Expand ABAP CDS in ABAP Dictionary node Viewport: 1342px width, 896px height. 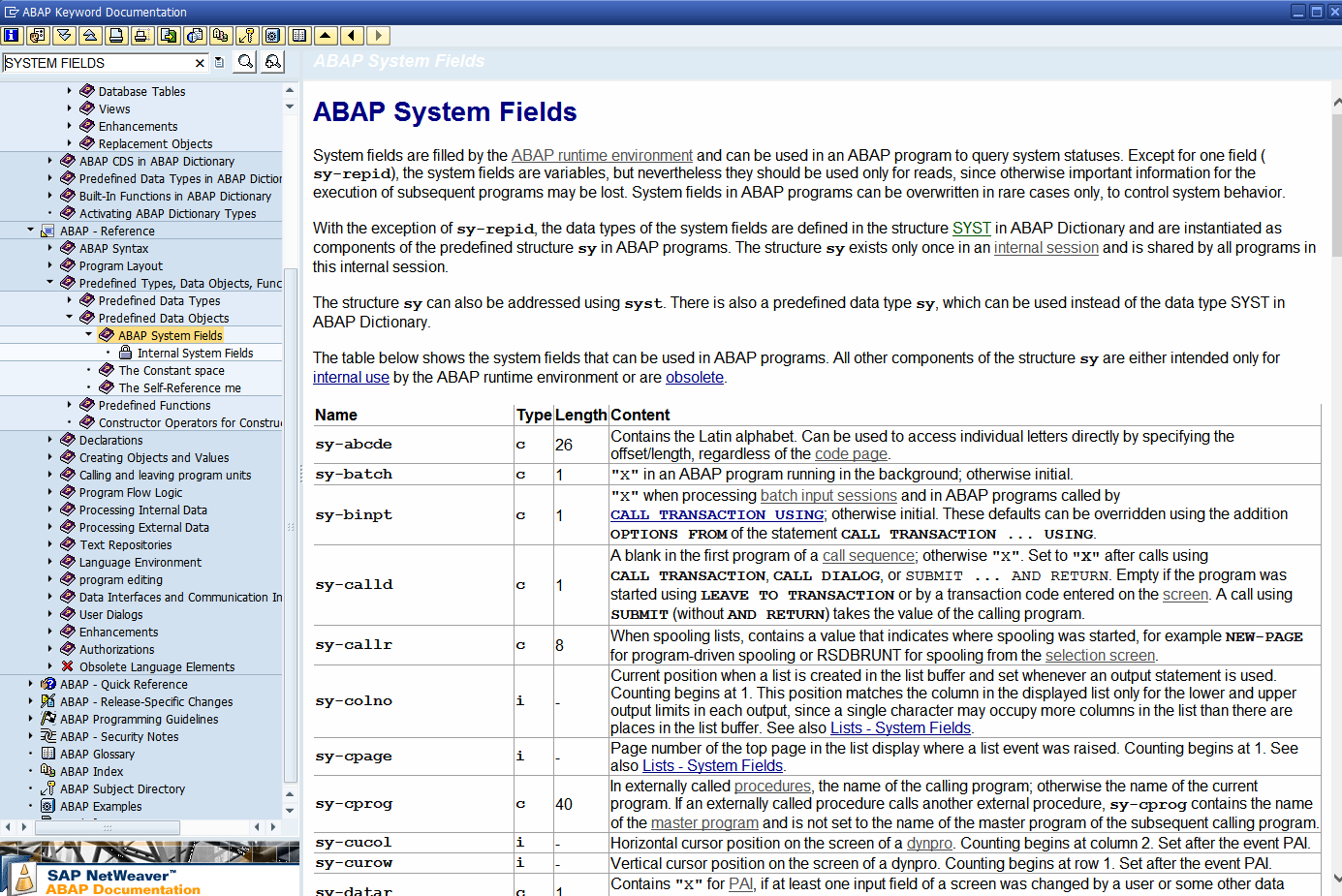coord(49,161)
